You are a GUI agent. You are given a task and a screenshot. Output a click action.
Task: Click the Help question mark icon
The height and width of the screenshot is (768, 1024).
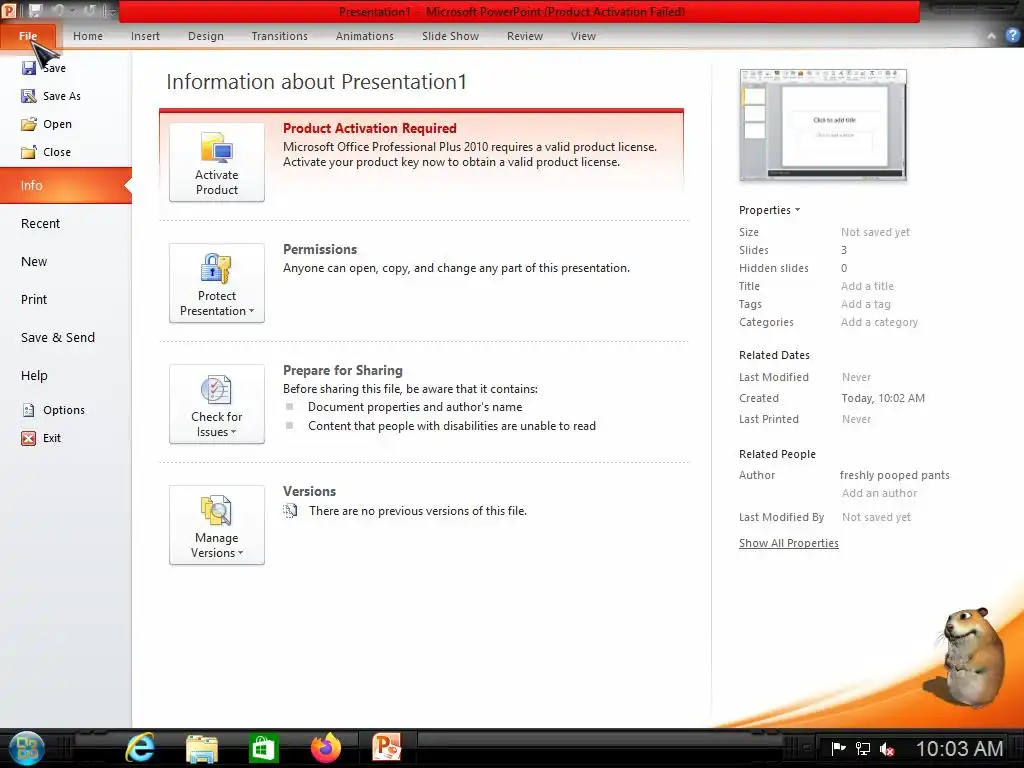click(1012, 36)
